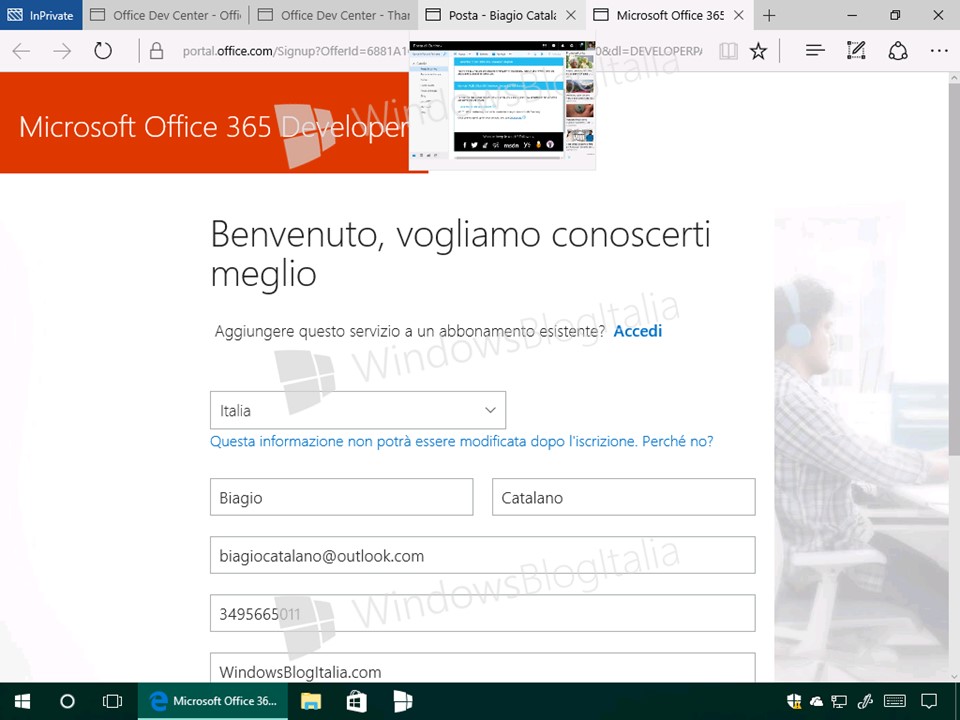Open the Windows Start menu

pos(22,701)
